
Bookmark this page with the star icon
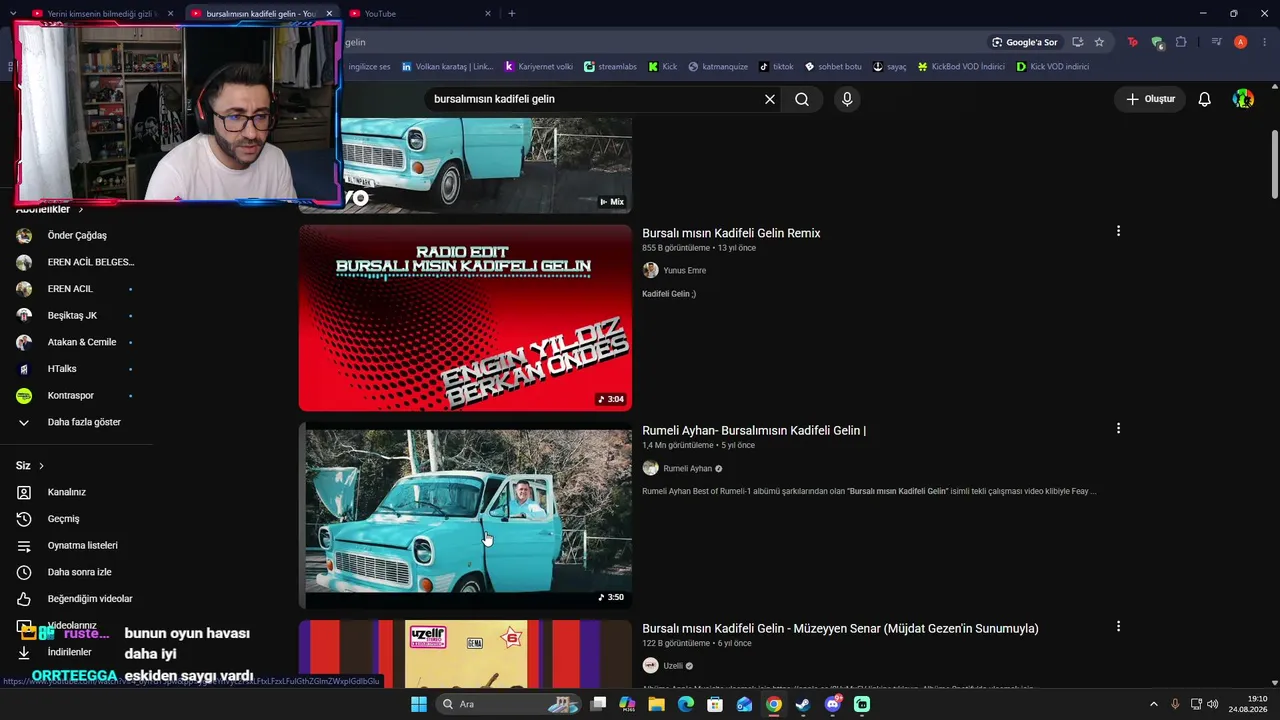click(1099, 42)
